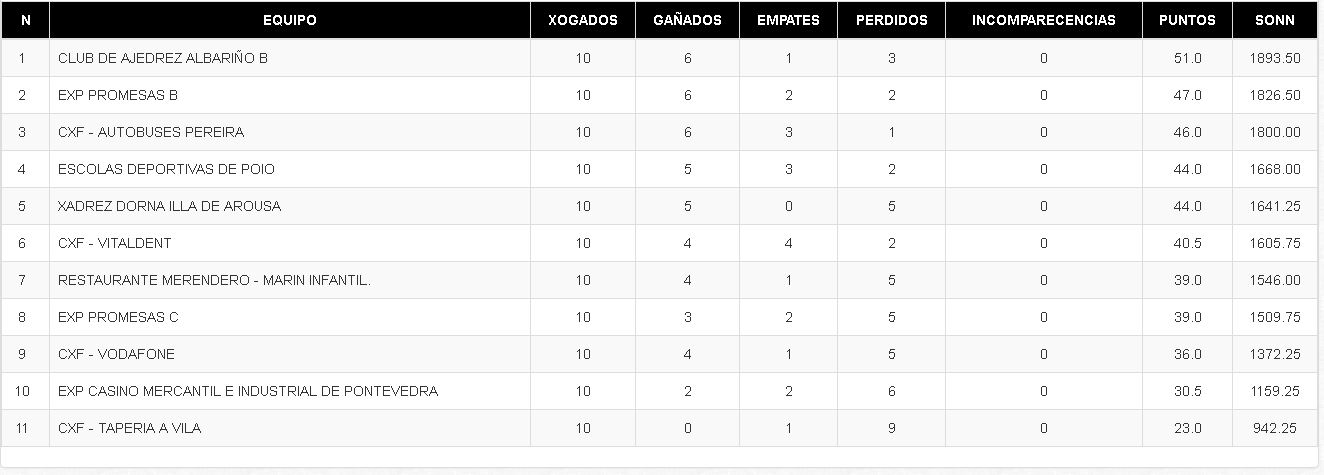Click the N ranking column header
Screen dimensions: 1324x475
(25, 20)
